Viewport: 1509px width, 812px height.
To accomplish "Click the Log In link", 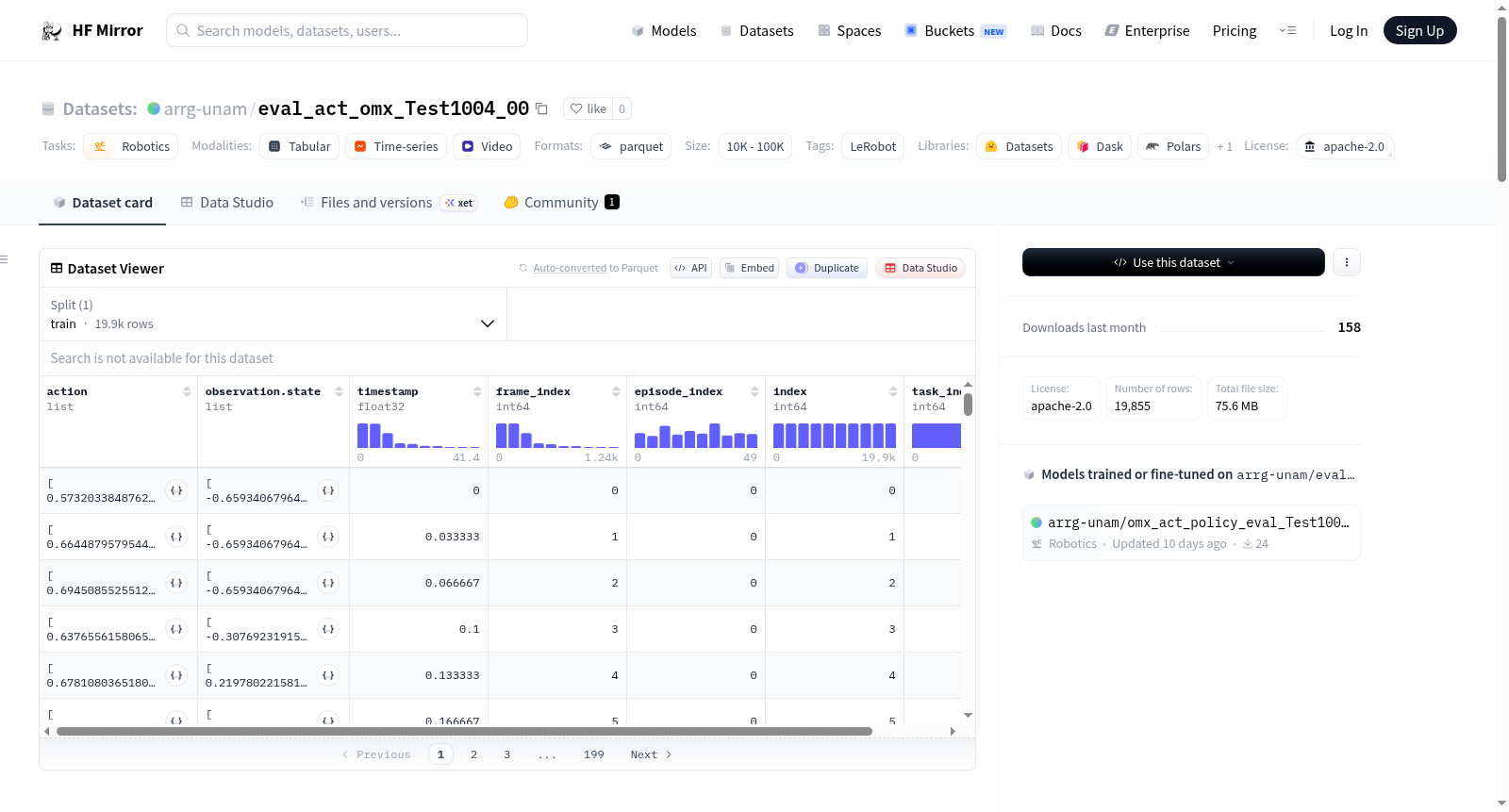I will coord(1349,31).
